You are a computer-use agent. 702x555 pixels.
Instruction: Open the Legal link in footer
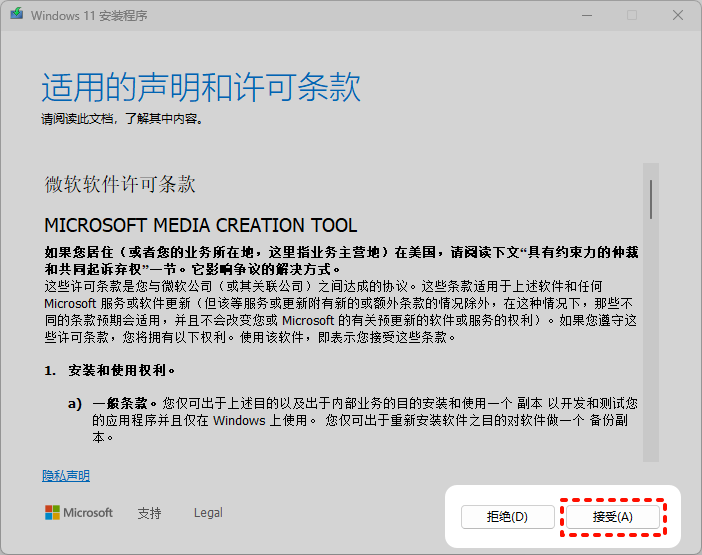point(208,513)
